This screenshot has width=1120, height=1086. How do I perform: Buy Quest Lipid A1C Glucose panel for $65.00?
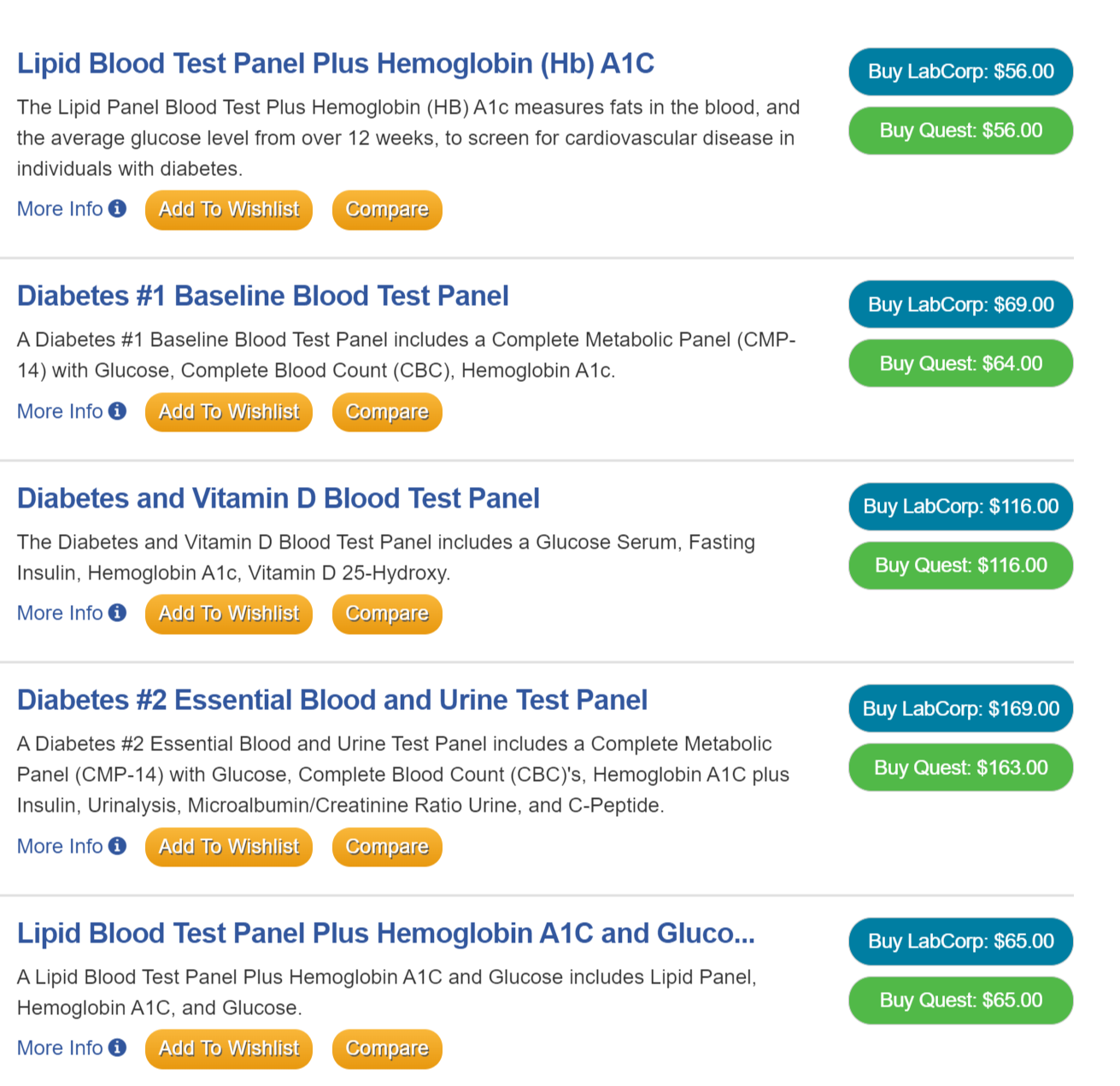coord(960,1000)
